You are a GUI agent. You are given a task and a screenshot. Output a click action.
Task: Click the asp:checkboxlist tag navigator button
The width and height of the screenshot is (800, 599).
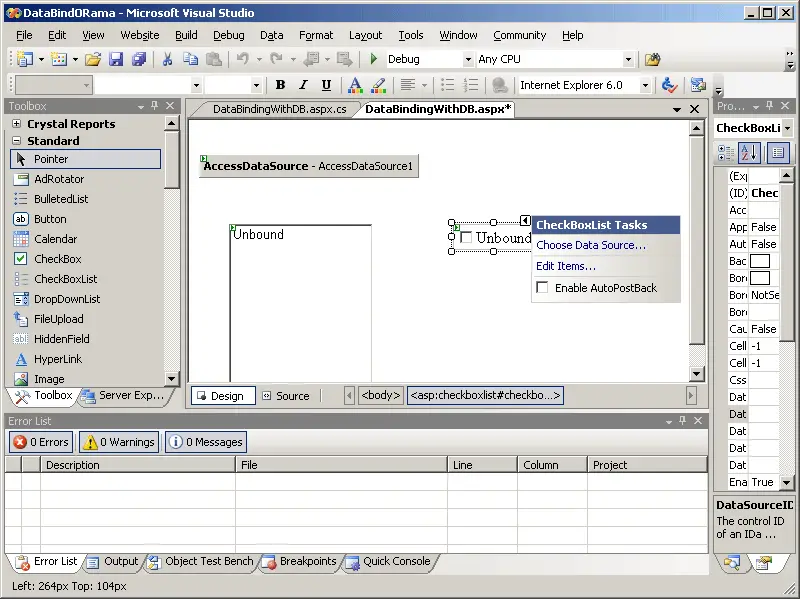tap(485, 395)
